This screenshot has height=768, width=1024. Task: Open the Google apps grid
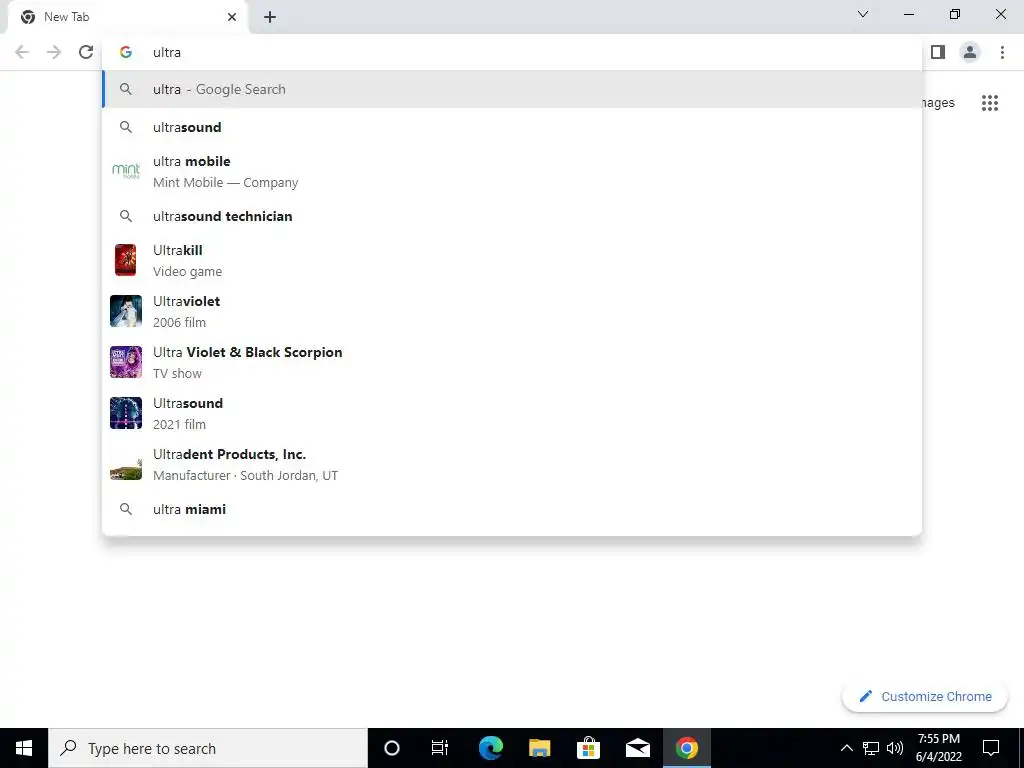tap(990, 103)
